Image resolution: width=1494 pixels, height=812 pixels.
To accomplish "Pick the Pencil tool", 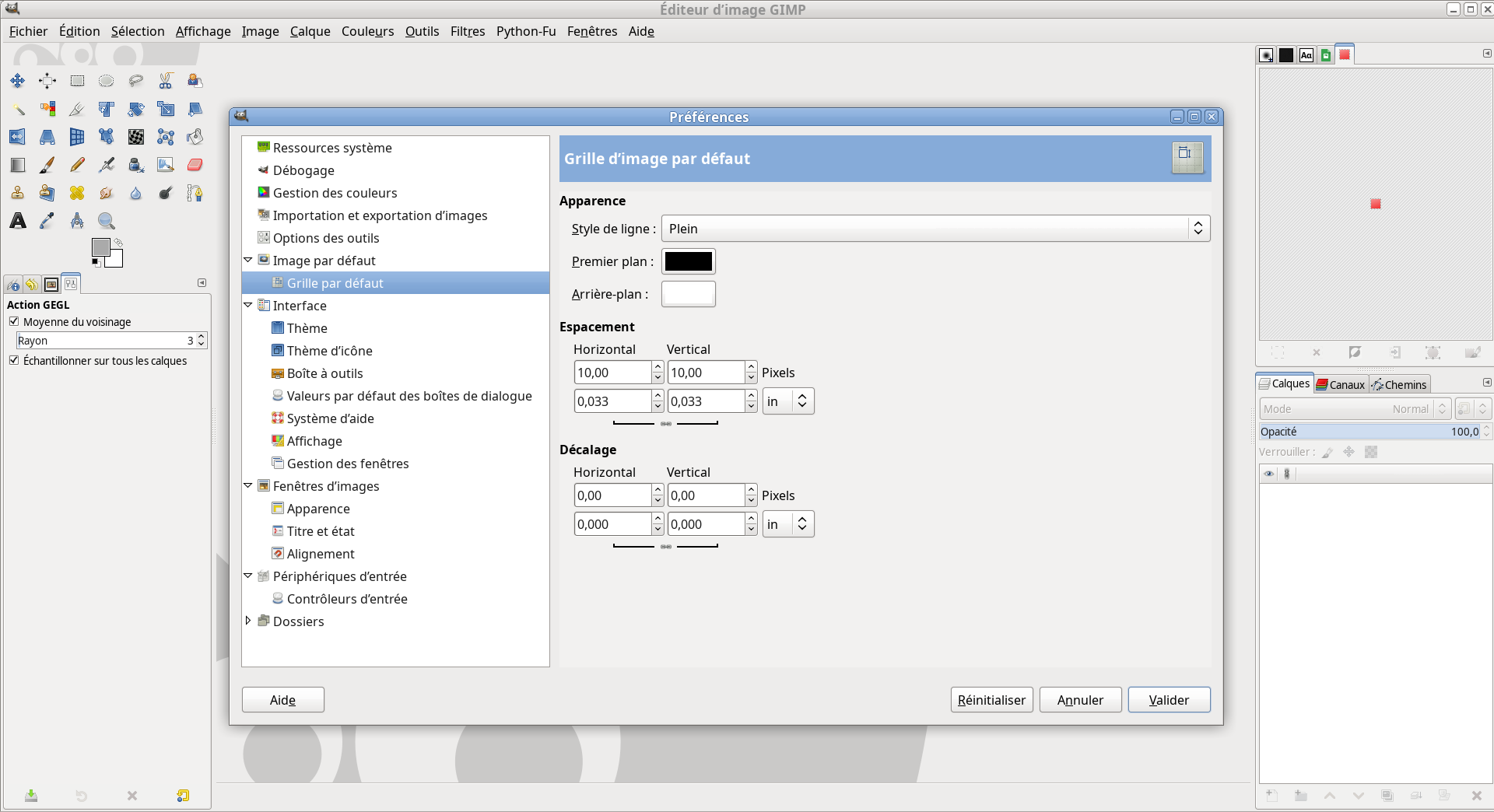I will (77, 165).
